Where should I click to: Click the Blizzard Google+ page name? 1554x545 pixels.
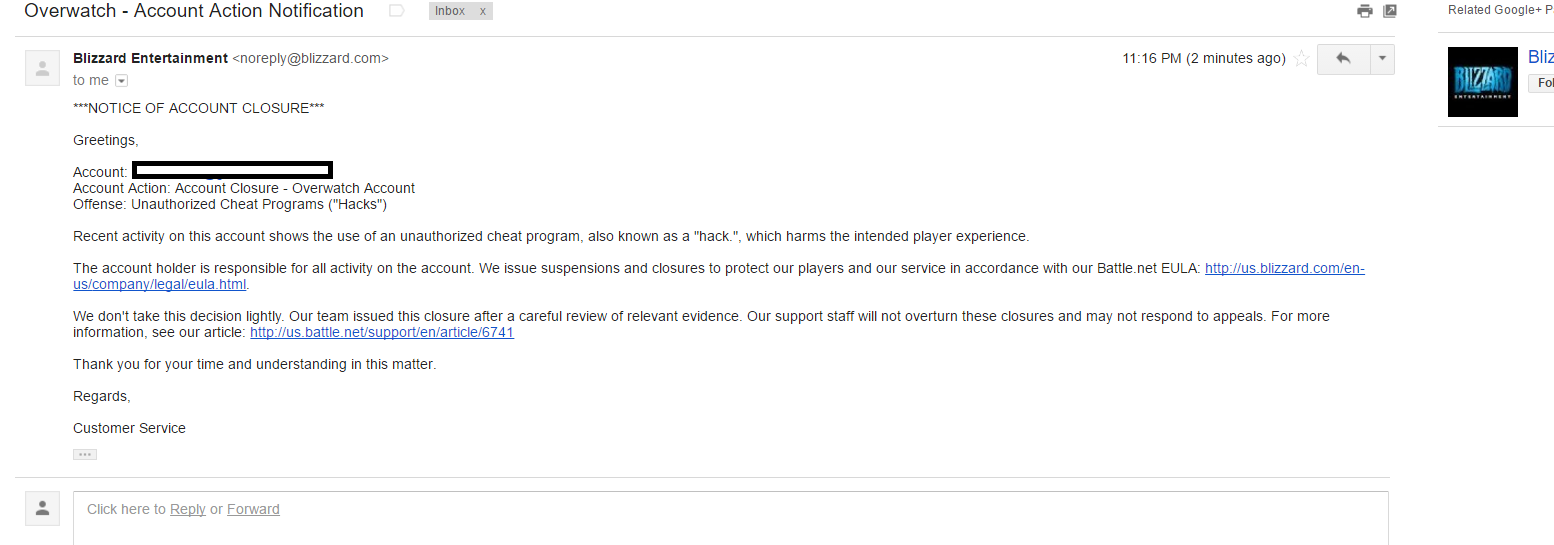[1540, 57]
